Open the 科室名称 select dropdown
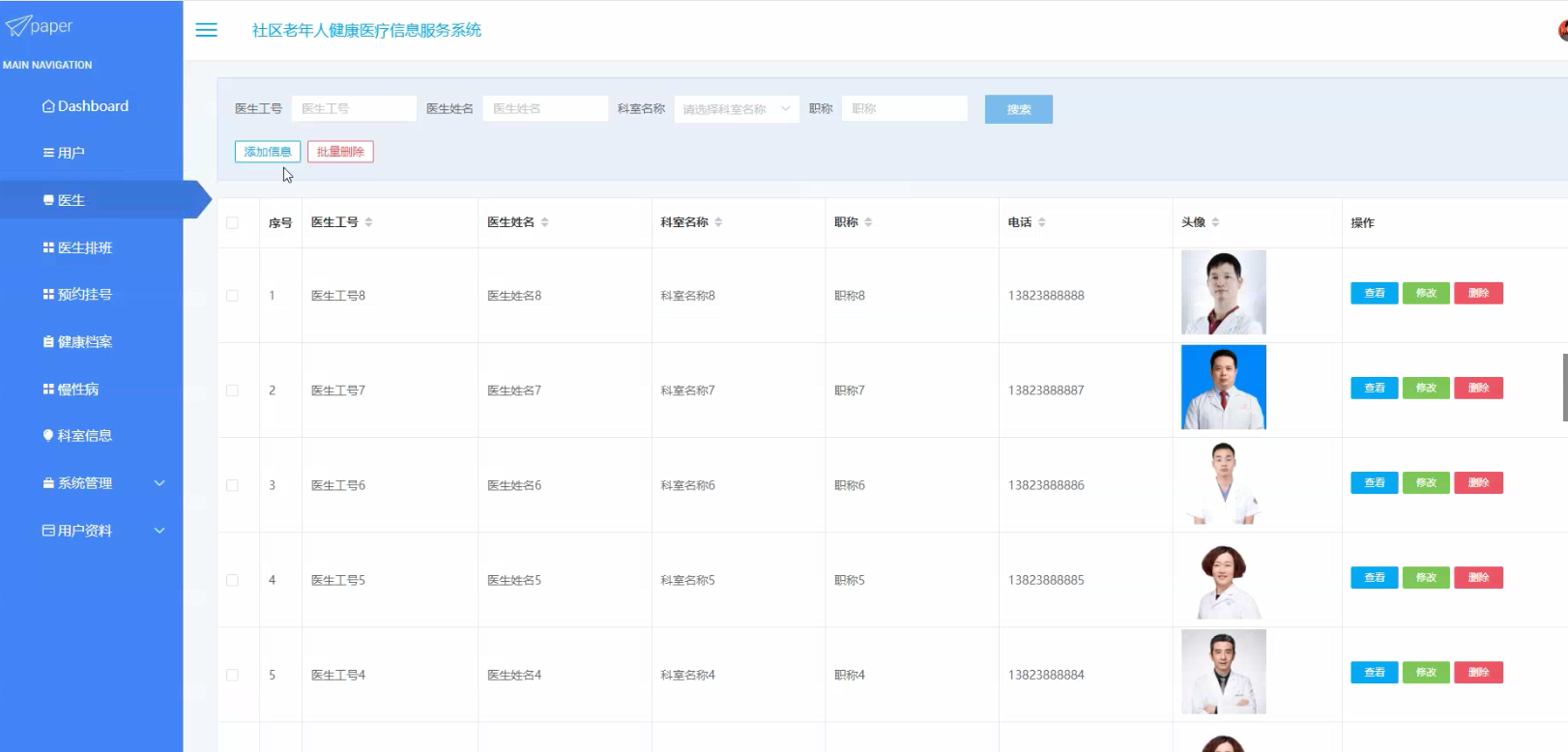The width and height of the screenshot is (1568, 752). pos(737,109)
